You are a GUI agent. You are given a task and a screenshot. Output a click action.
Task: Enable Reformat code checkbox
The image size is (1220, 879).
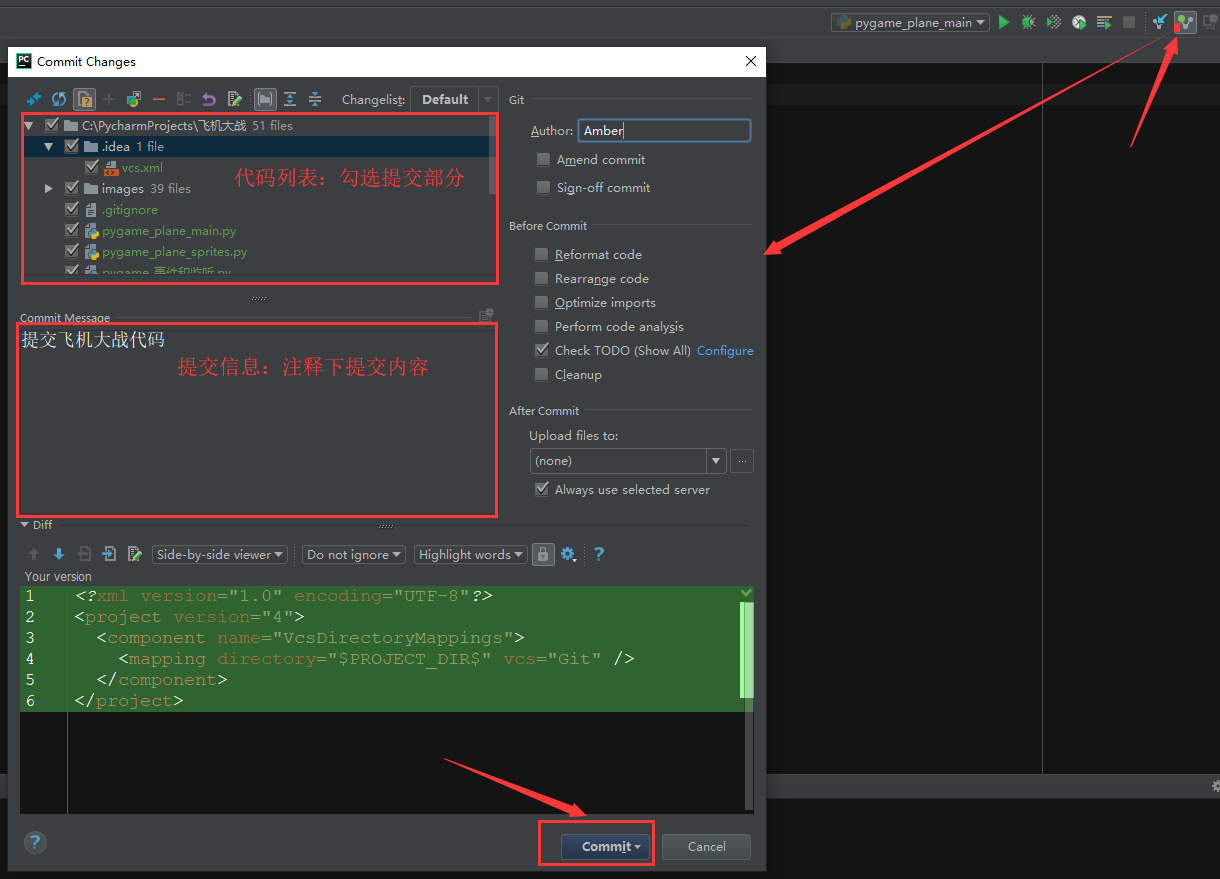541,254
